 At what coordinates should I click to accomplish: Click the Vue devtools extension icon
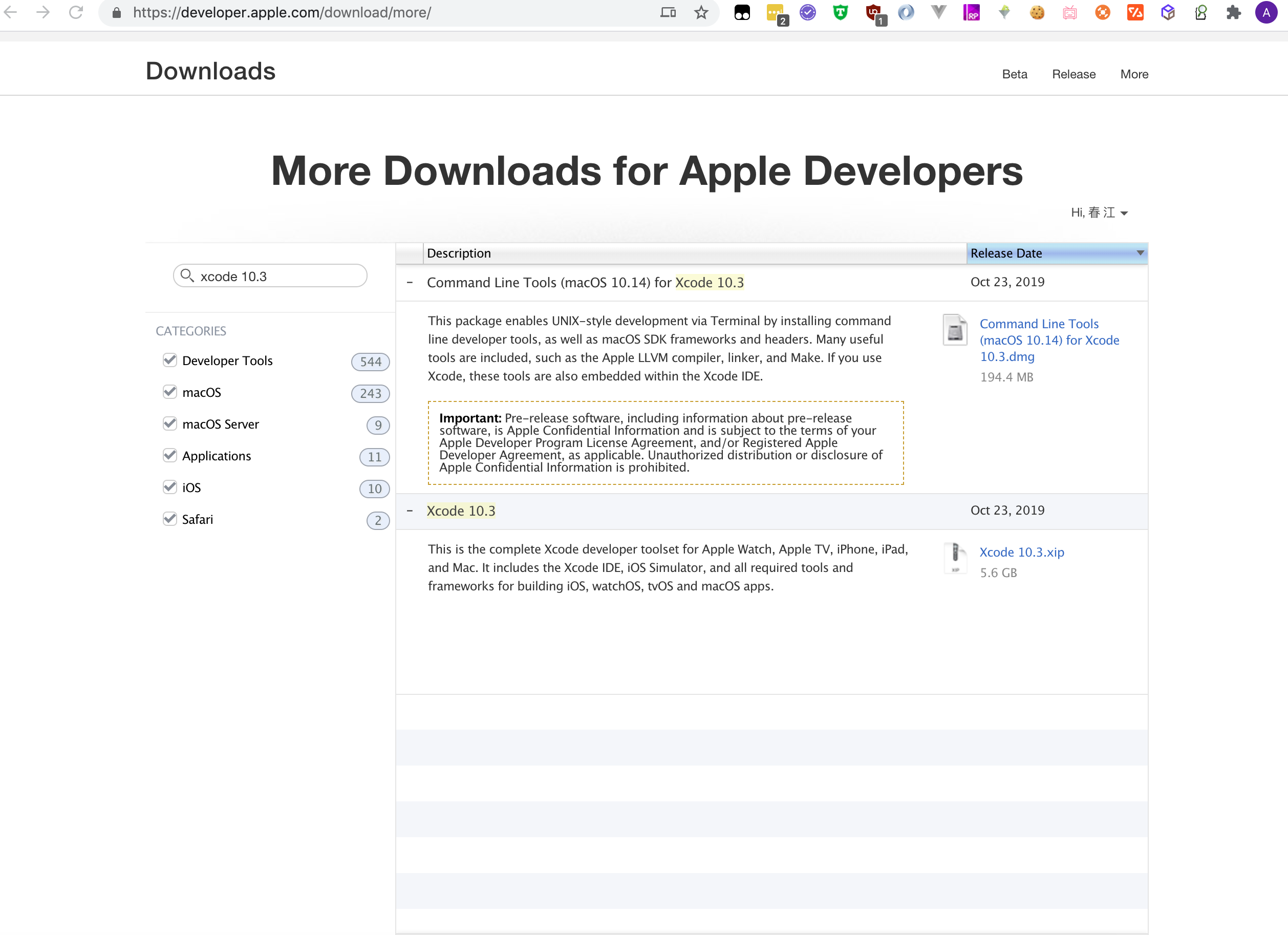pos(939,12)
